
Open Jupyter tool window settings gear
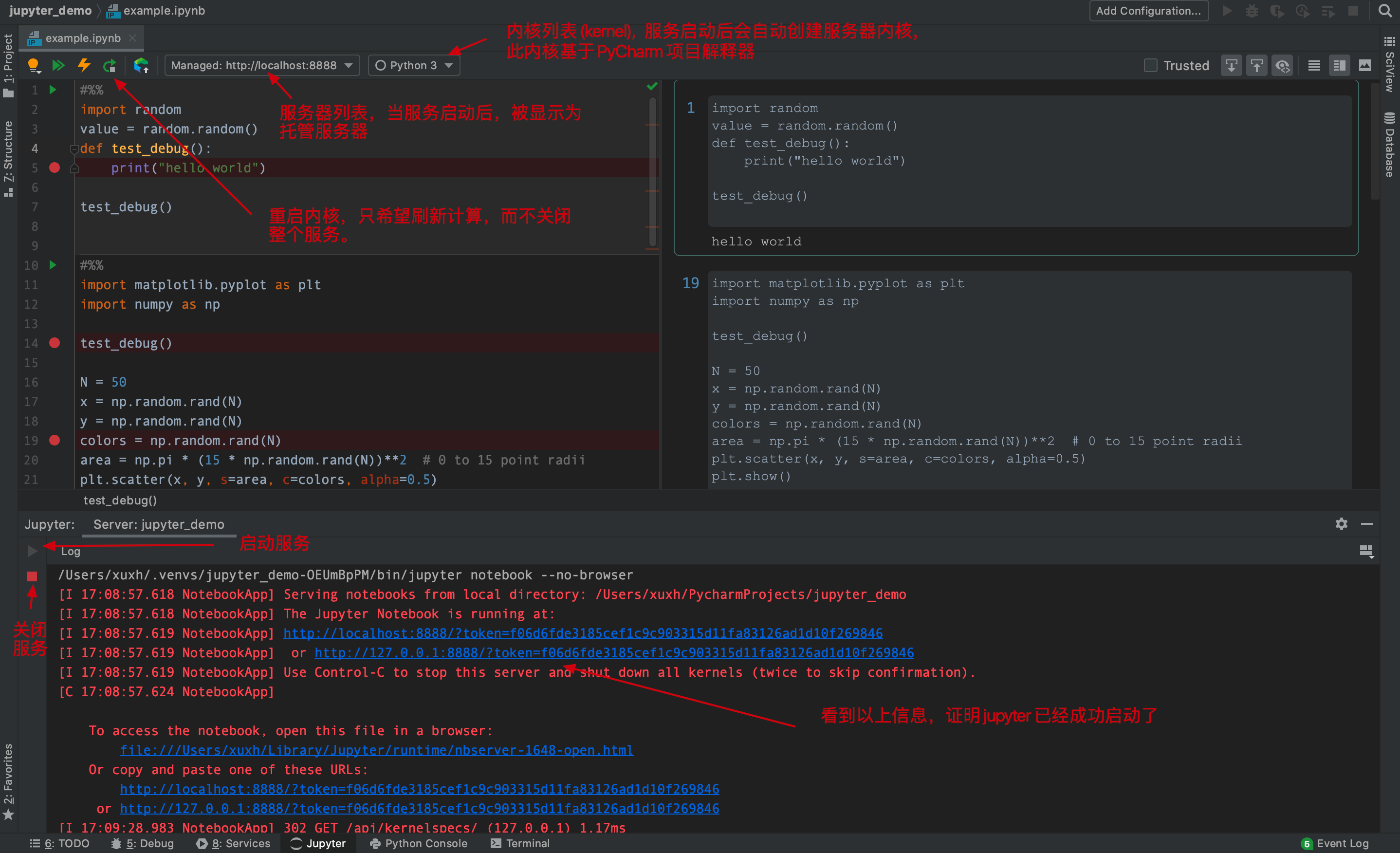point(1342,524)
